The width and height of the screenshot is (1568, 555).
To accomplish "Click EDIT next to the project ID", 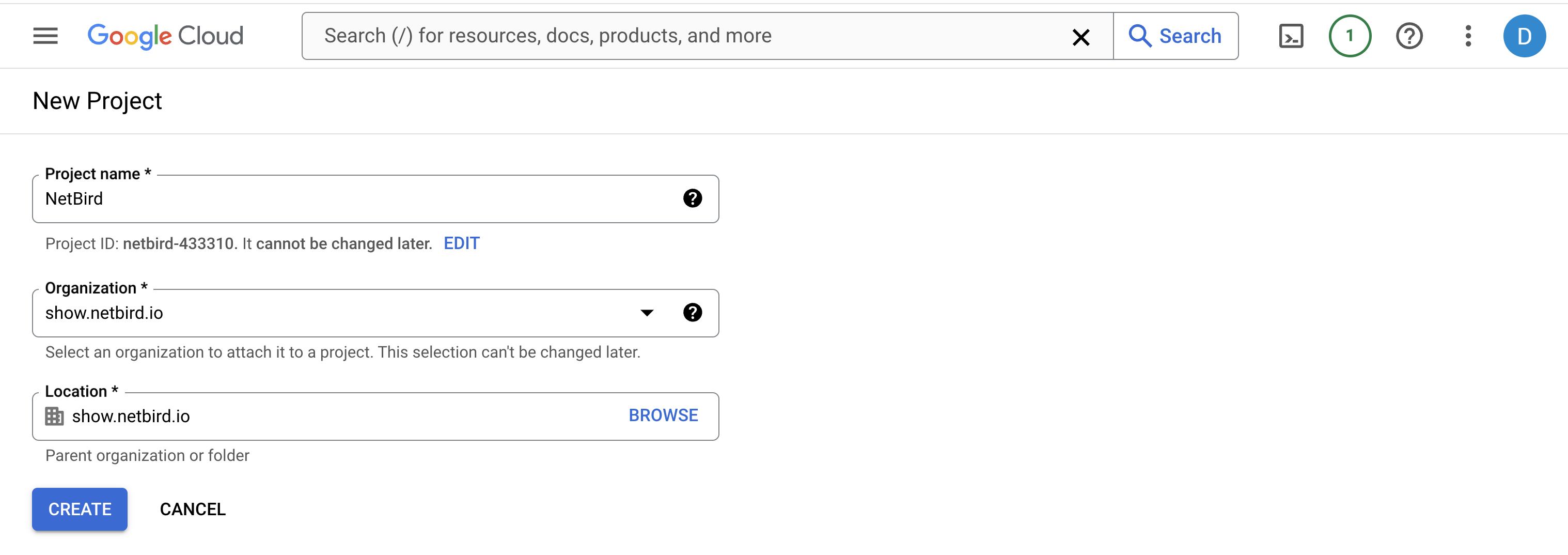I will 461,242.
